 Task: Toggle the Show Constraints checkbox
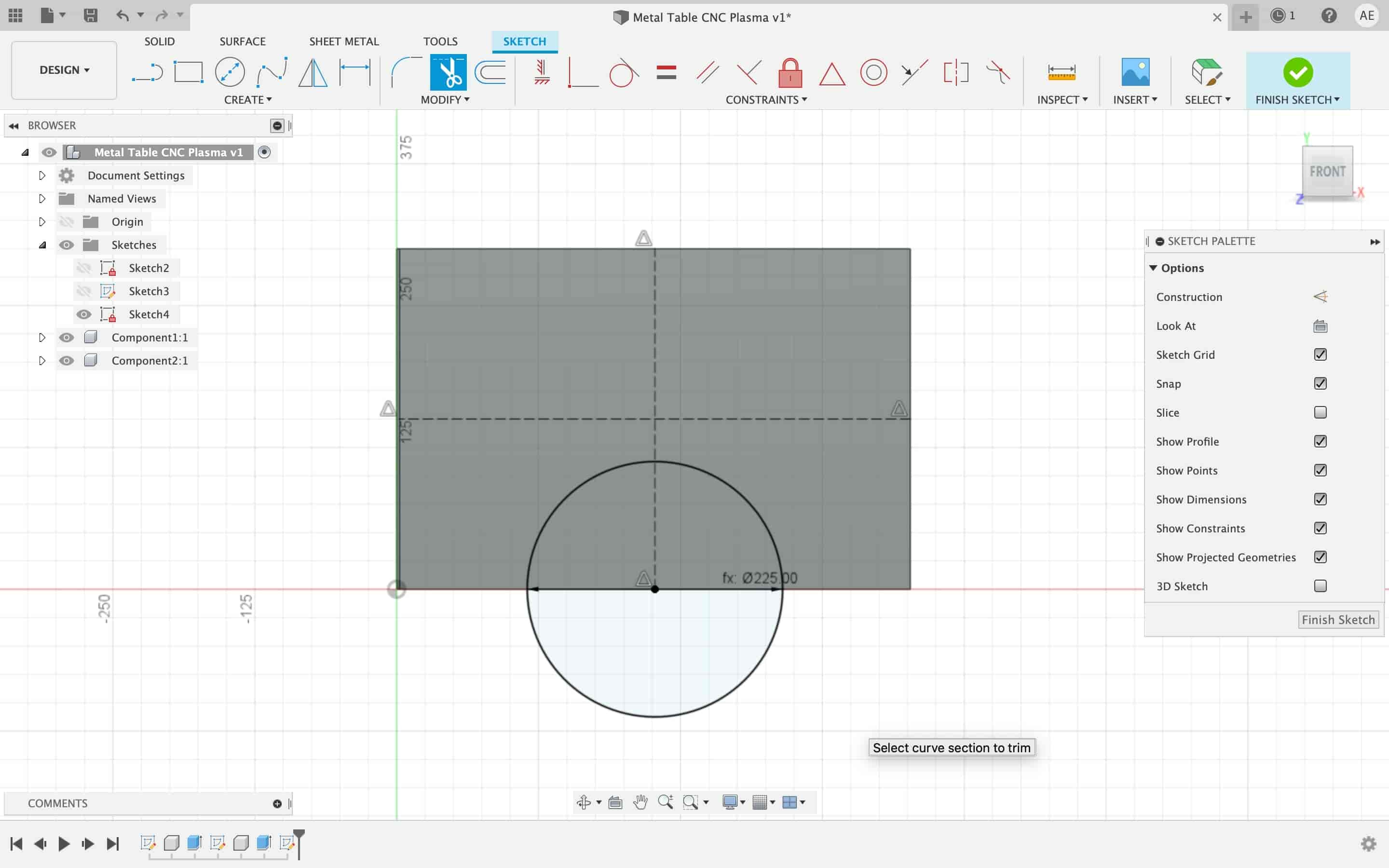tap(1320, 528)
